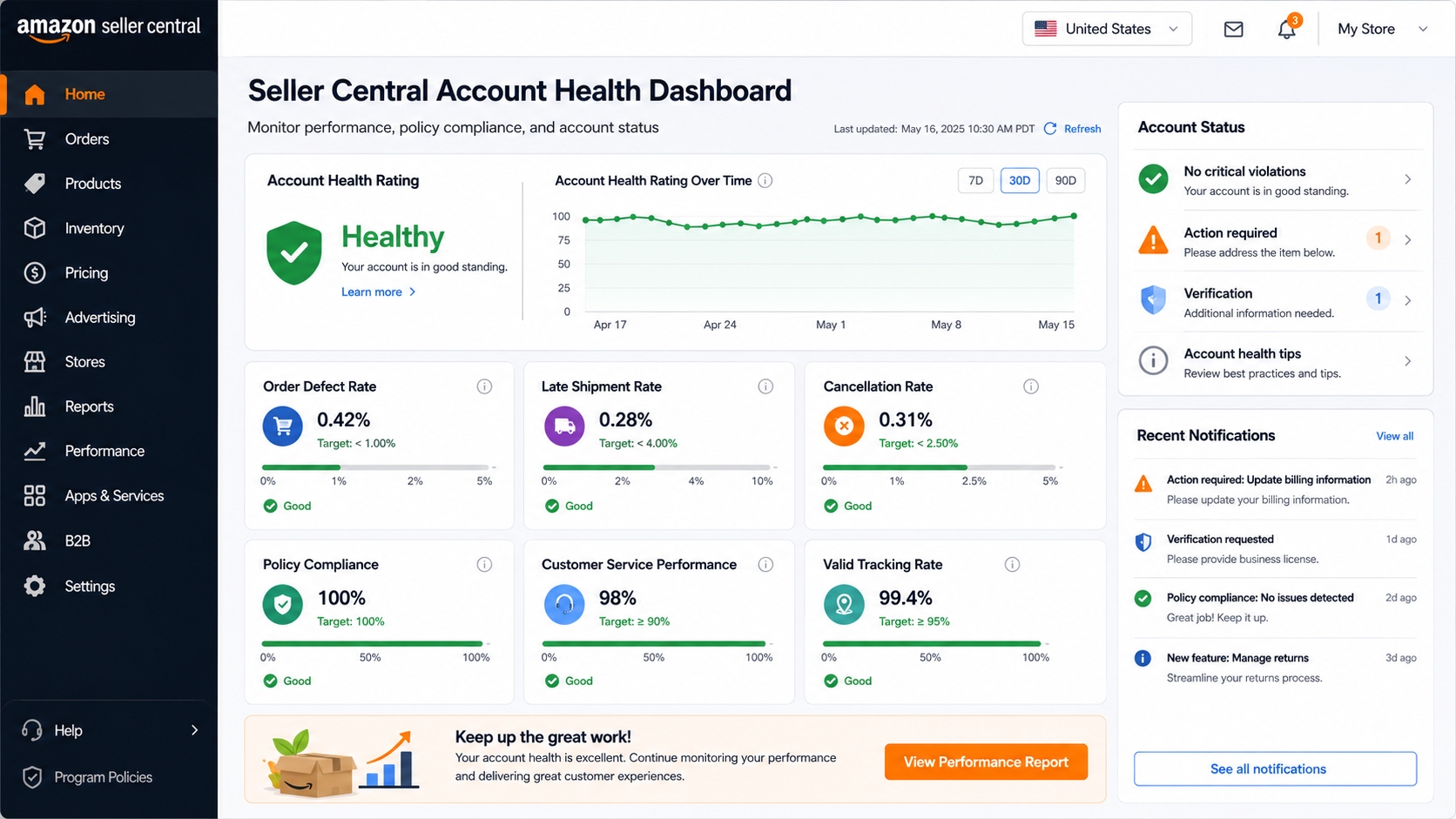Click the info circle beside Account health tips

[x=1153, y=360]
